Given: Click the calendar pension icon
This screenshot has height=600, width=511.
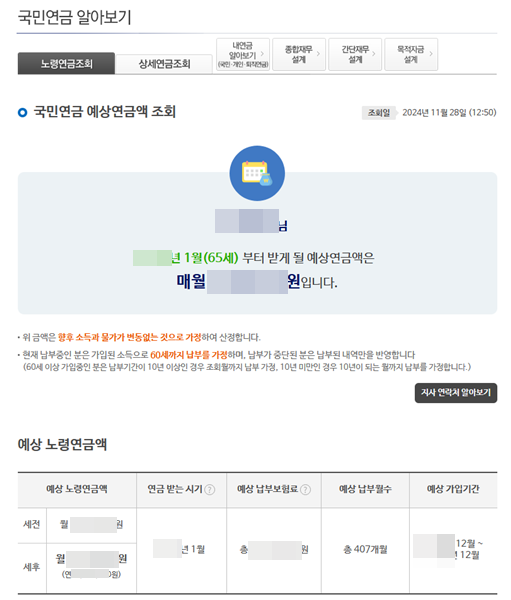Looking at the screenshot, I should click(x=257, y=173).
